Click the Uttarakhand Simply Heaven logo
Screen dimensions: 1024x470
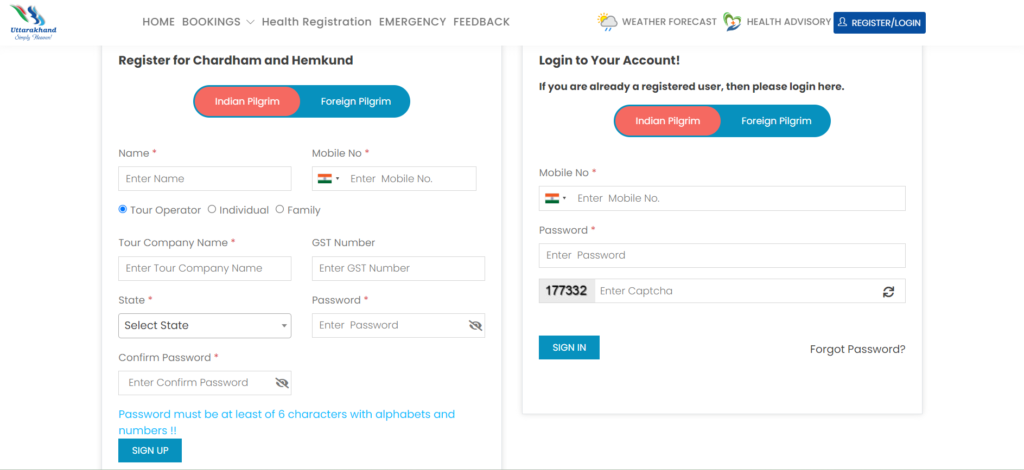[33, 23]
